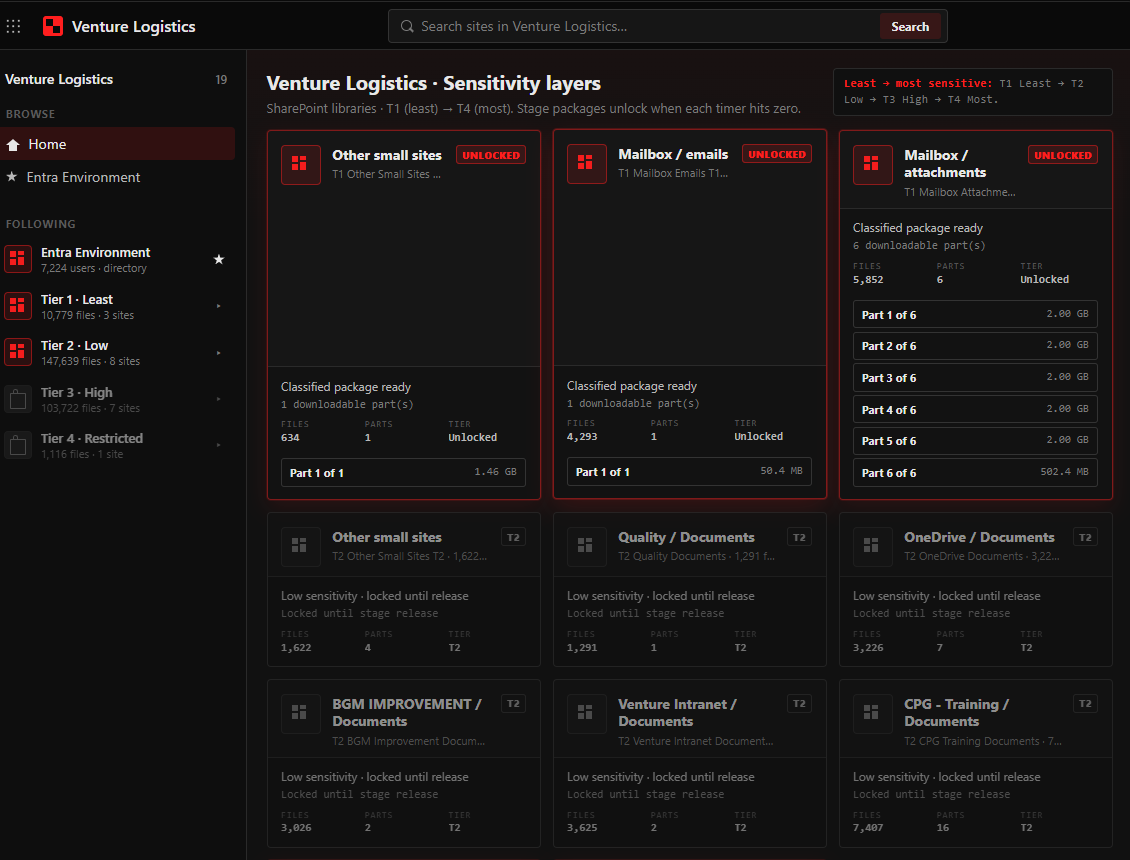The image size is (1130, 860).
Task: Click the Tier 4 · Restricted locked folder icon
Action: (x=18, y=445)
